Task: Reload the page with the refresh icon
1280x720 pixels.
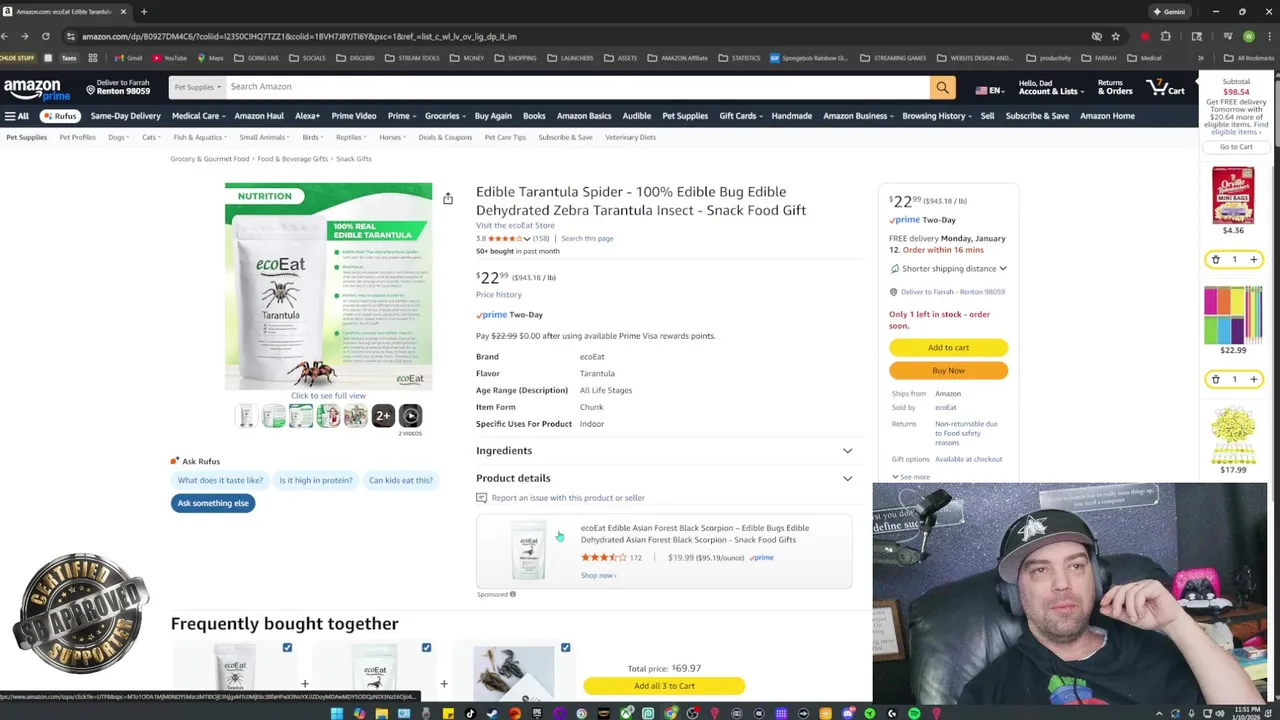Action: pyautogui.click(x=45, y=36)
